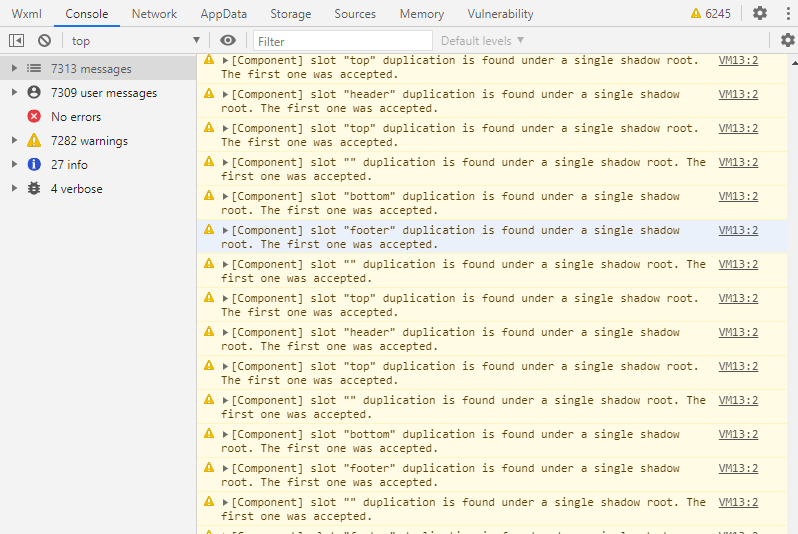
Task: Open VM13:2 link of highlighted "footer" message
Action: [x=738, y=230]
